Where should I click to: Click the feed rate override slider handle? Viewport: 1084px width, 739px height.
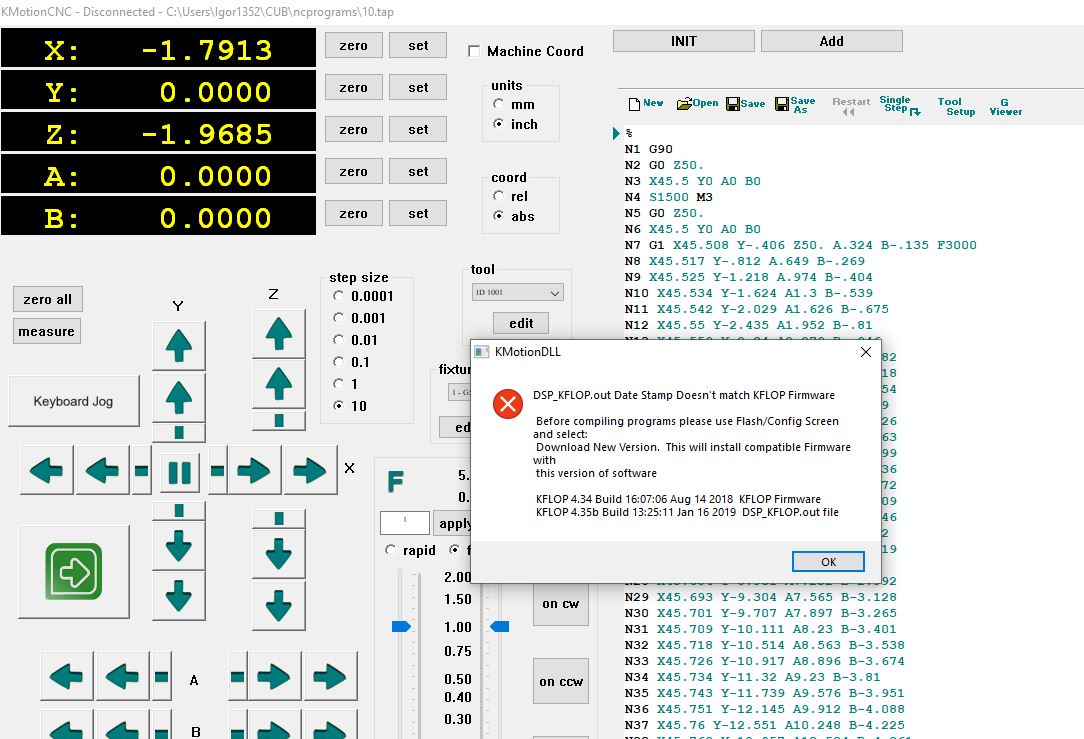401,627
